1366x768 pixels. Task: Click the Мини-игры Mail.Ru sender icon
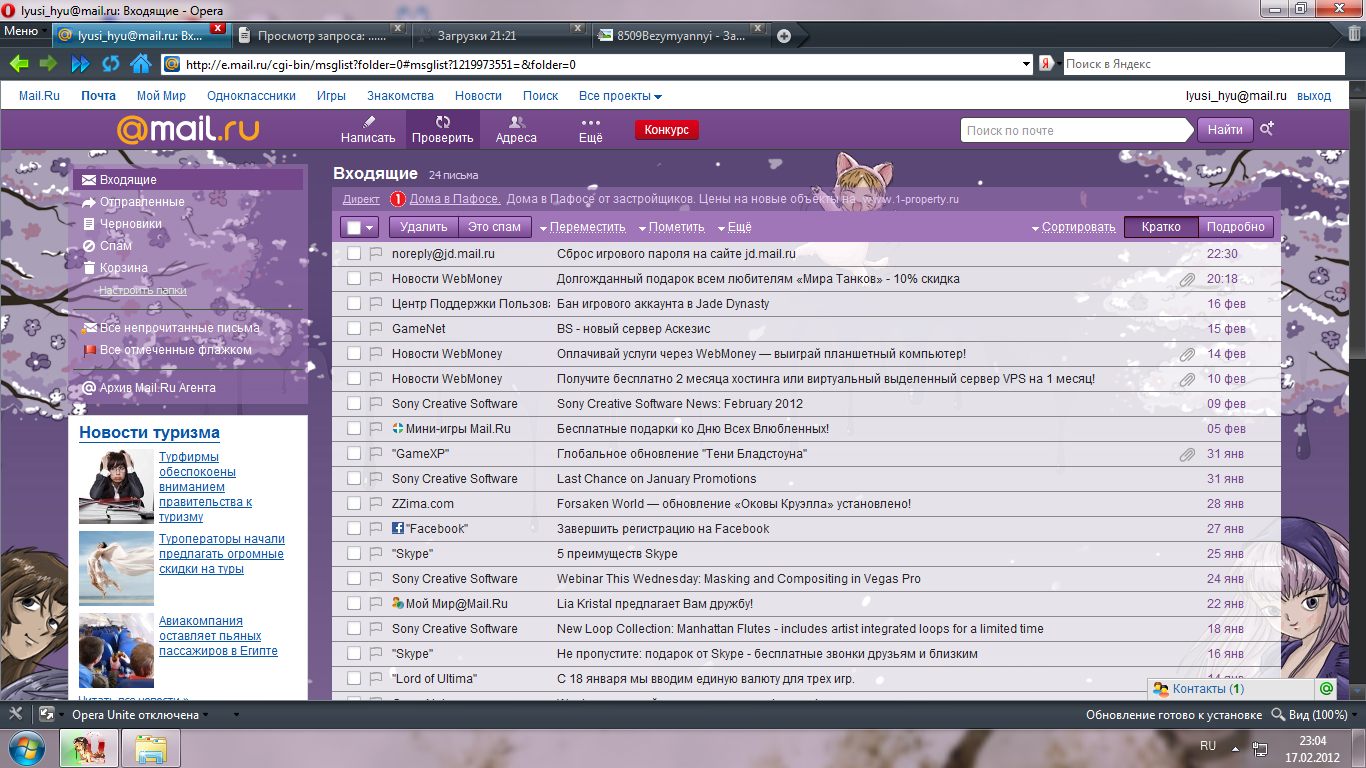pyautogui.click(x=398, y=428)
